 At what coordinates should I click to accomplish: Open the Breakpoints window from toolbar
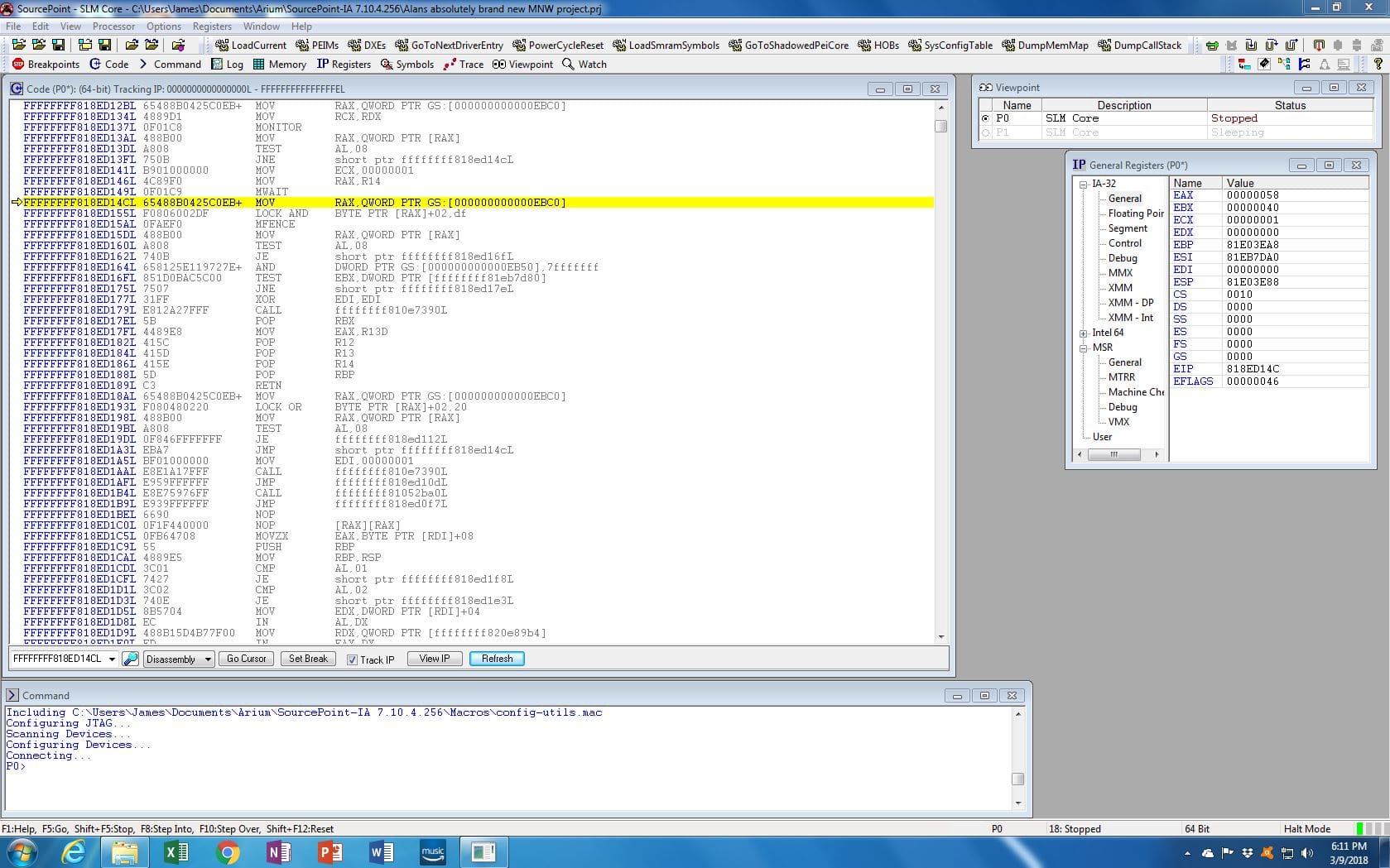point(46,64)
